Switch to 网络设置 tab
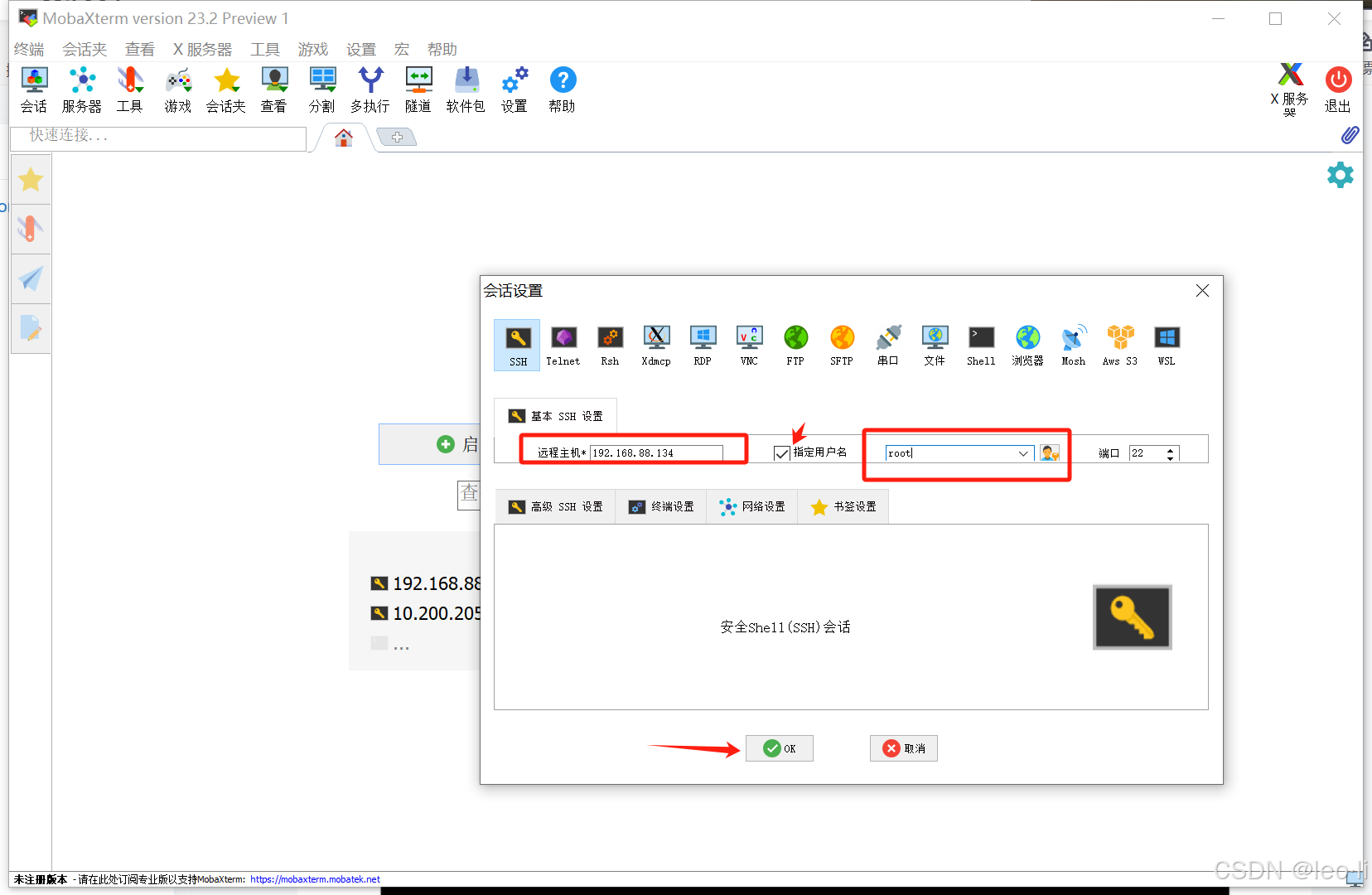This screenshot has width=1372, height=895. pyautogui.click(x=752, y=506)
